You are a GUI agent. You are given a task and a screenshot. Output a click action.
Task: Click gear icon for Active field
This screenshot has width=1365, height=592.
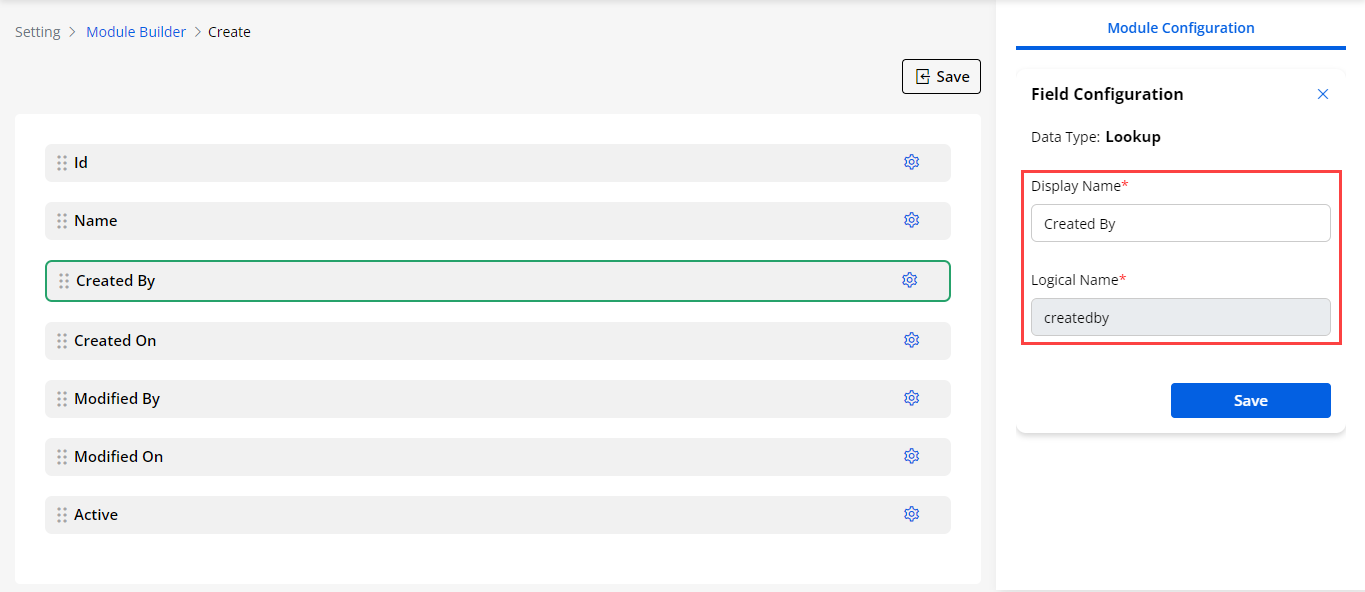coord(911,514)
